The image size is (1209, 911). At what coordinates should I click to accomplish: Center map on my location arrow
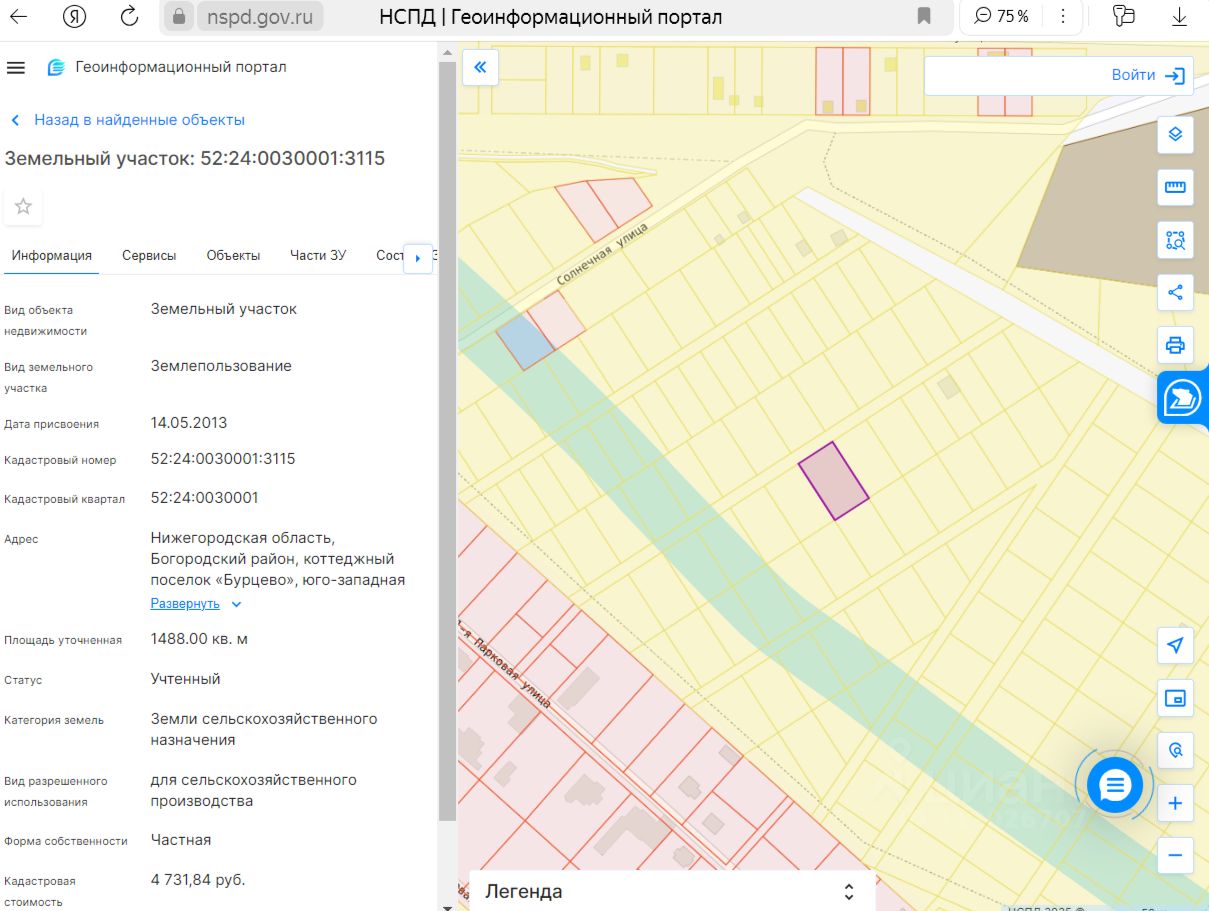click(1175, 645)
